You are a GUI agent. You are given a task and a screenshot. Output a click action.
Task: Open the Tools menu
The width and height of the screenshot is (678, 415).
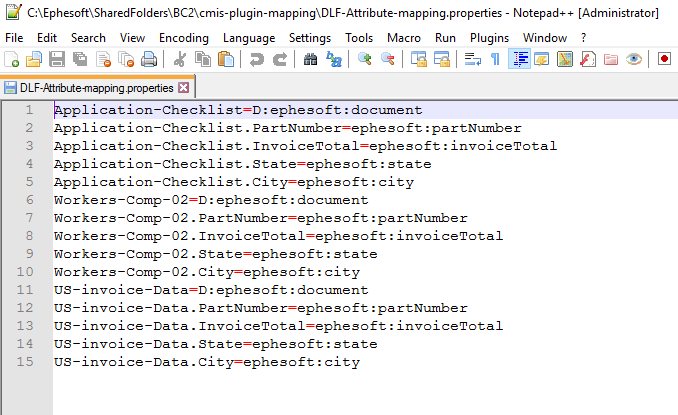[x=359, y=38]
